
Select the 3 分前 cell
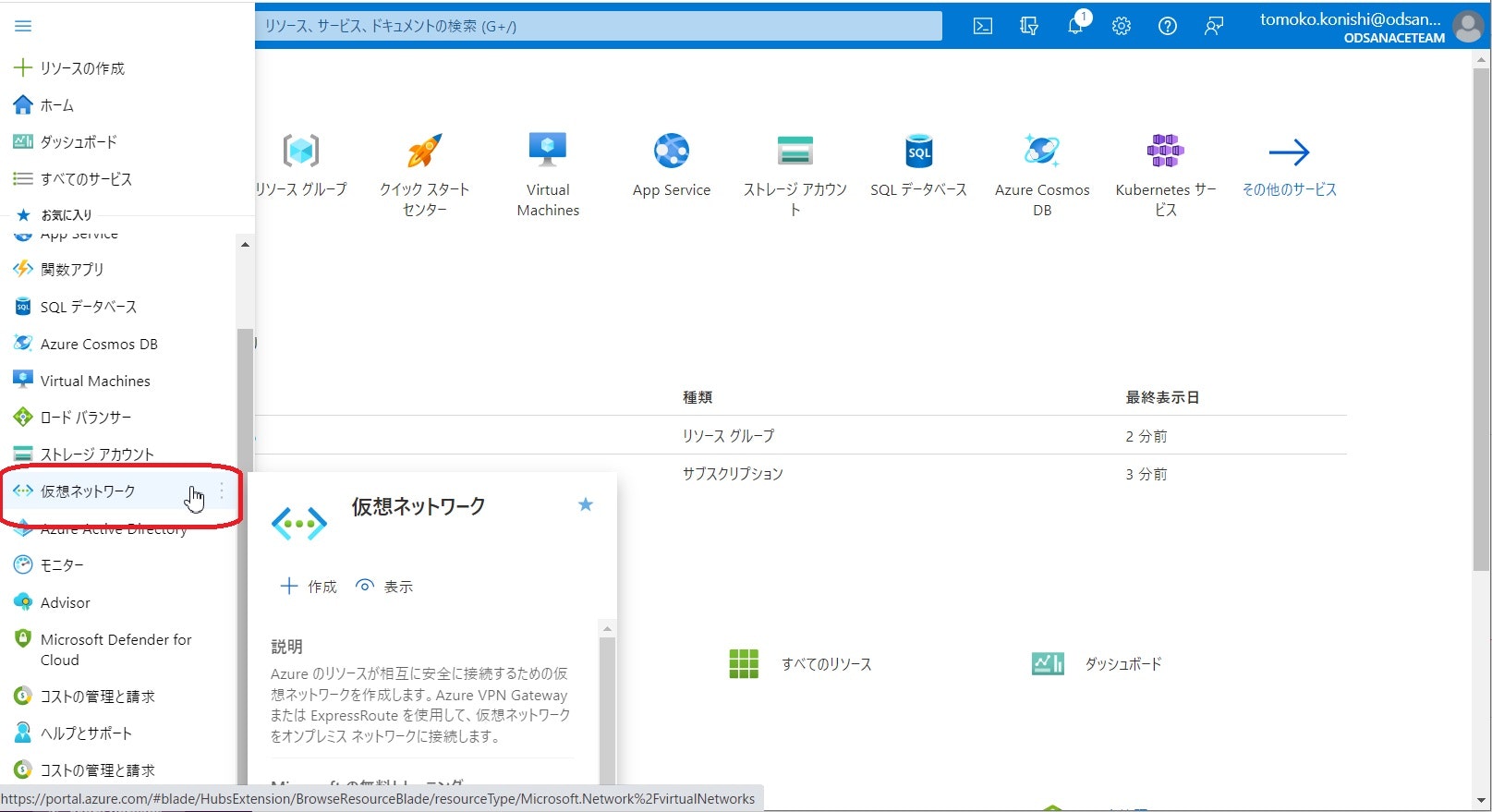tap(1146, 474)
